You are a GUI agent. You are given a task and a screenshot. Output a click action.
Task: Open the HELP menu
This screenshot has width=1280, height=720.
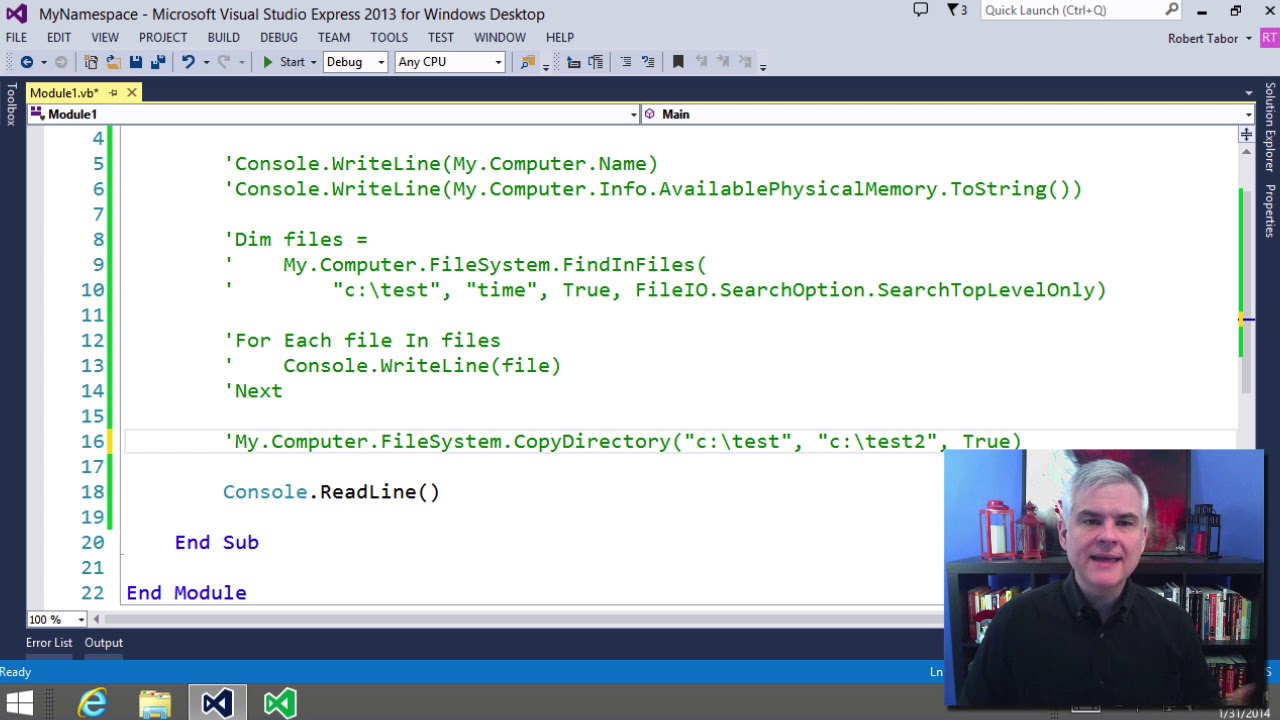pos(560,37)
